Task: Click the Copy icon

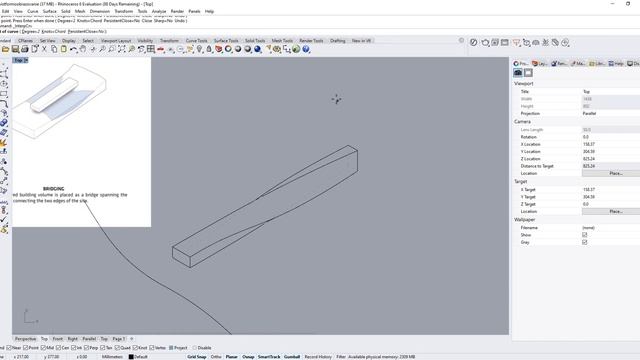Action: 54,49
